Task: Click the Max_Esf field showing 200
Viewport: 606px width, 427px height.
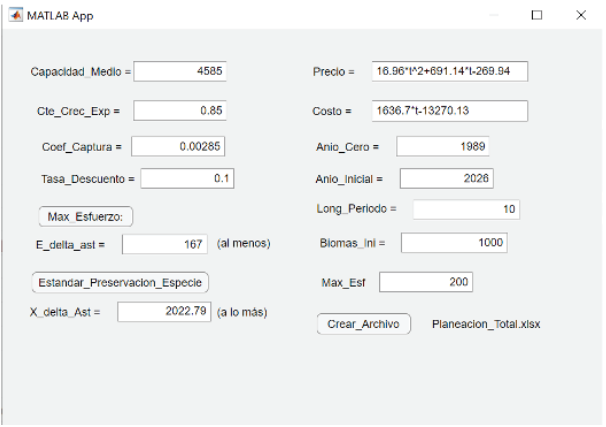Action: click(425, 283)
